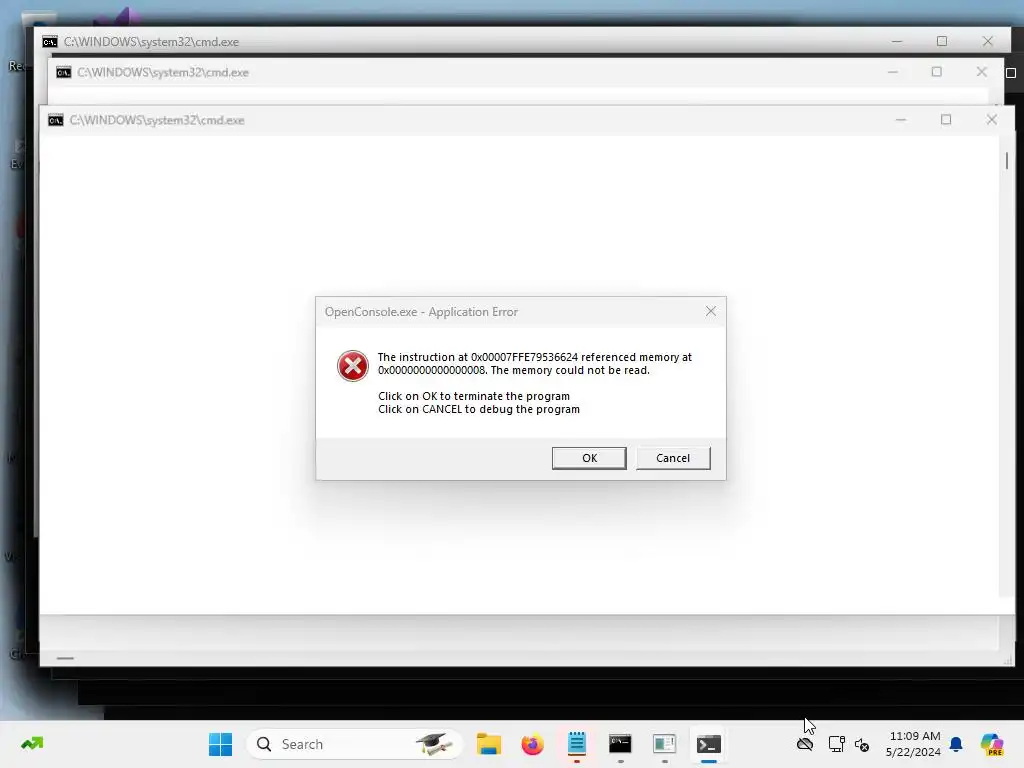The height and width of the screenshot is (768, 1024).
Task: Open the clock showing 11:09 AM
Action: tap(913, 744)
